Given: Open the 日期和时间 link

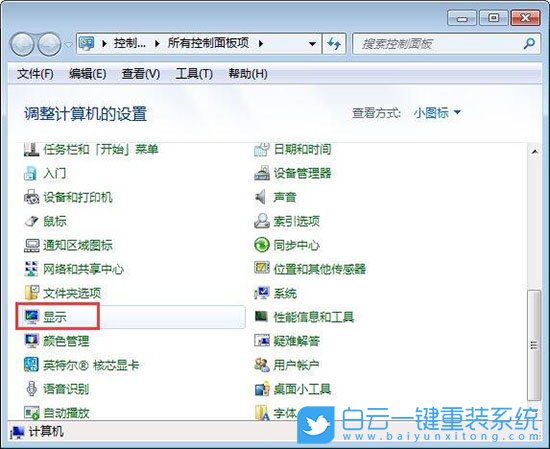Looking at the screenshot, I should point(302,149).
